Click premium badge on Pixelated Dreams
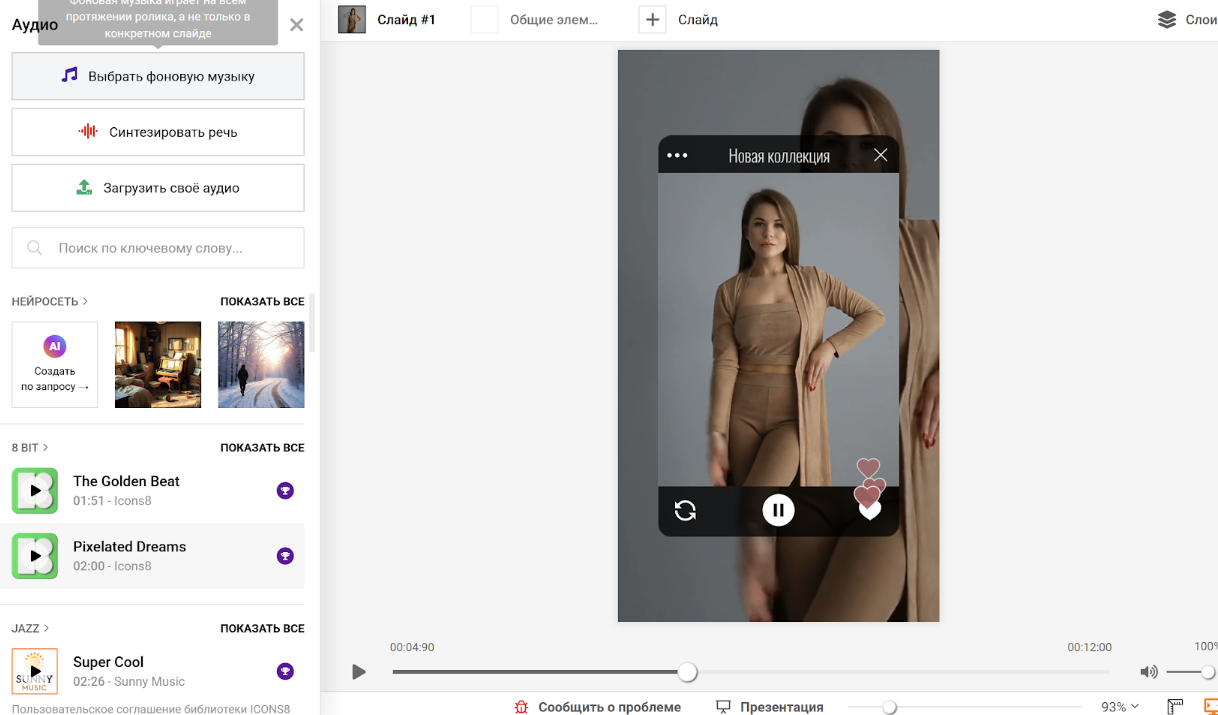Screen dimensions: 1218x715 click(285, 556)
